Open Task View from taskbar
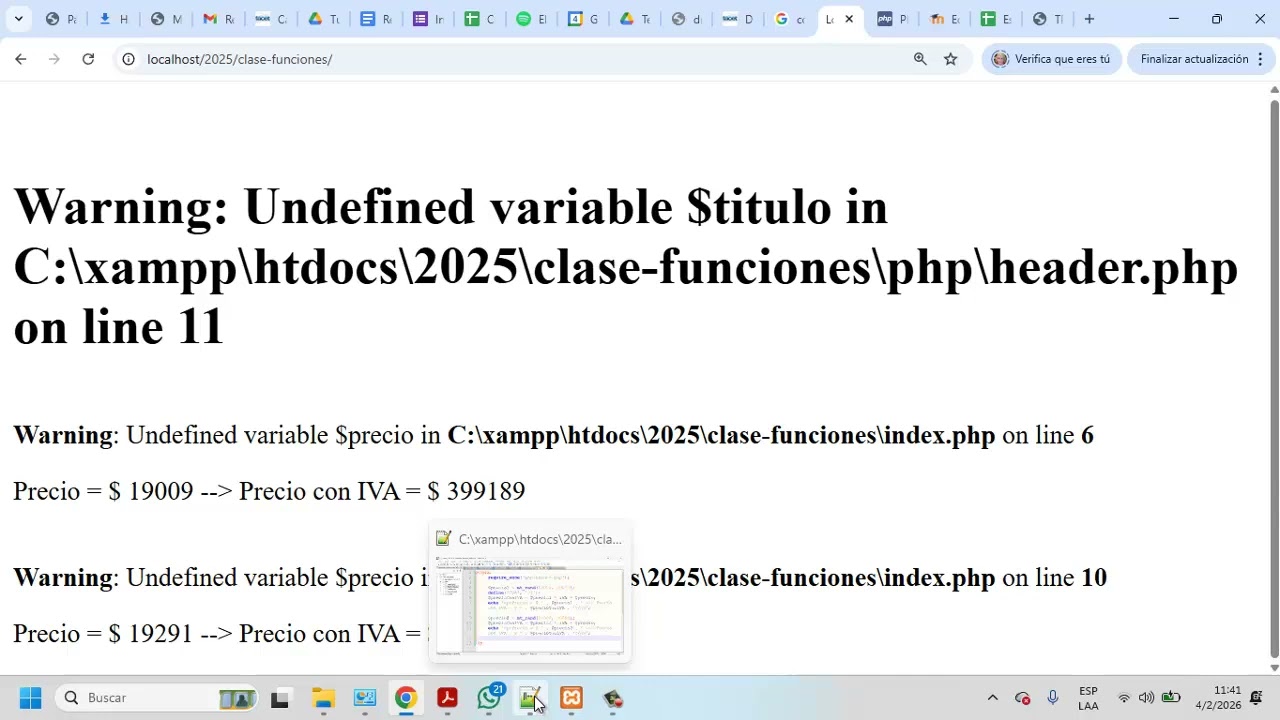Image resolution: width=1280 pixels, height=720 pixels. [x=280, y=698]
